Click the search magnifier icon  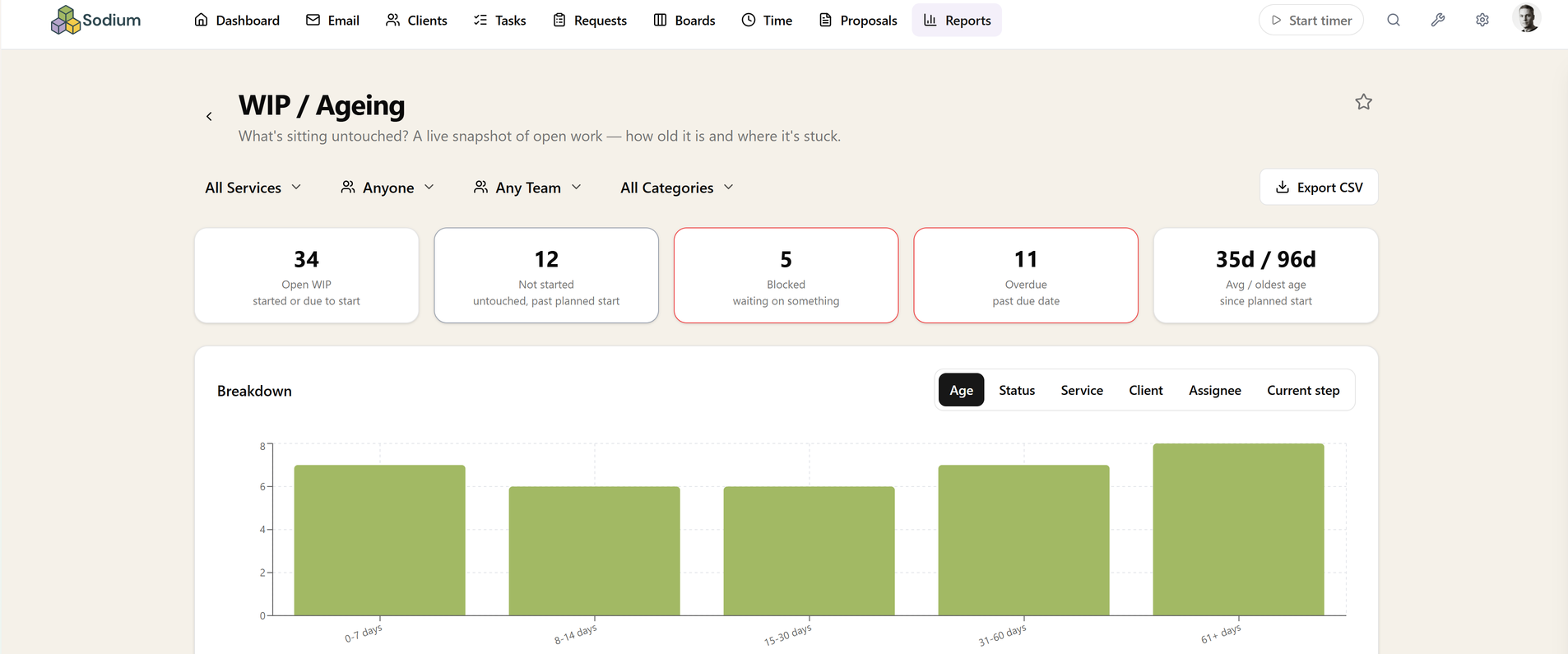click(1393, 20)
